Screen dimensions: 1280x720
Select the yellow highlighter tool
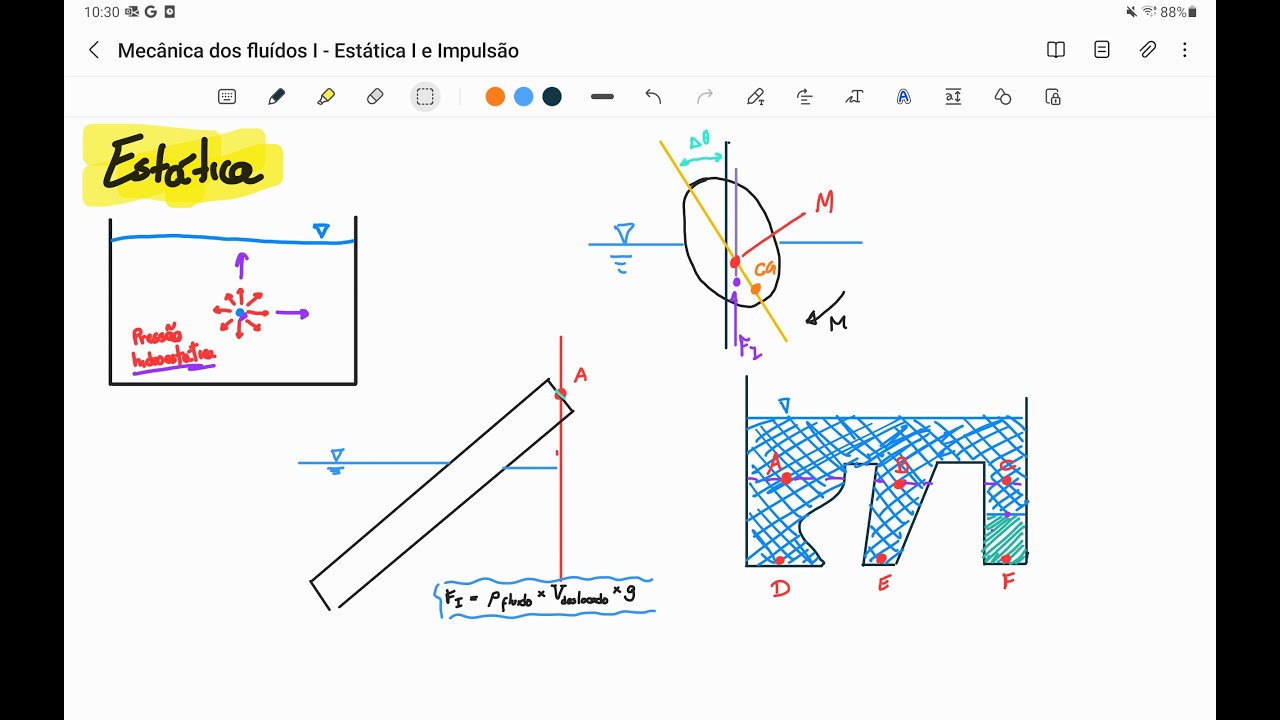[x=326, y=97]
